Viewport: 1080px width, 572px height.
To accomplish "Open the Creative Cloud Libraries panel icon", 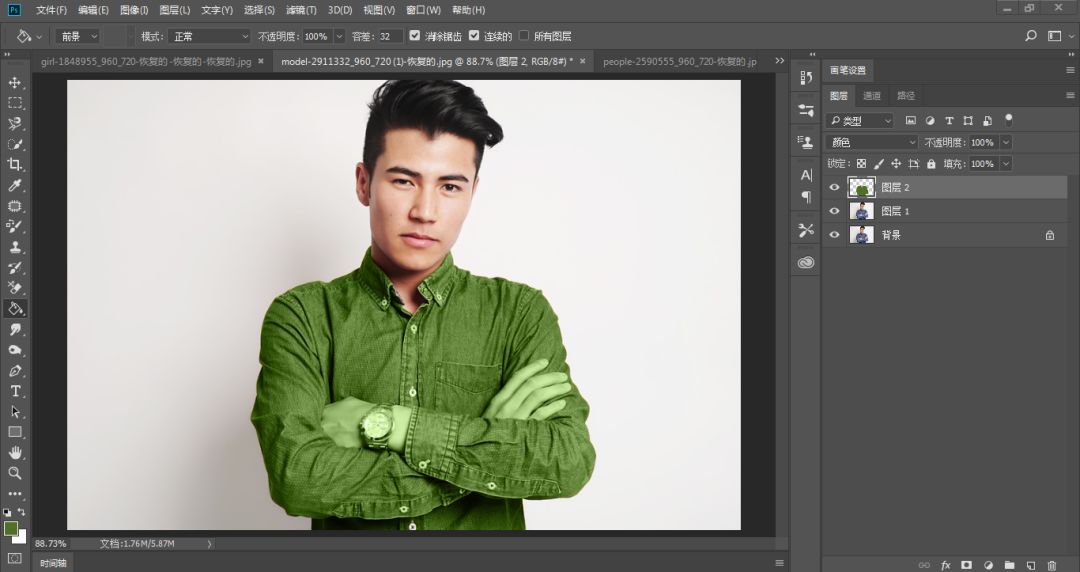I will click(806, 262).
